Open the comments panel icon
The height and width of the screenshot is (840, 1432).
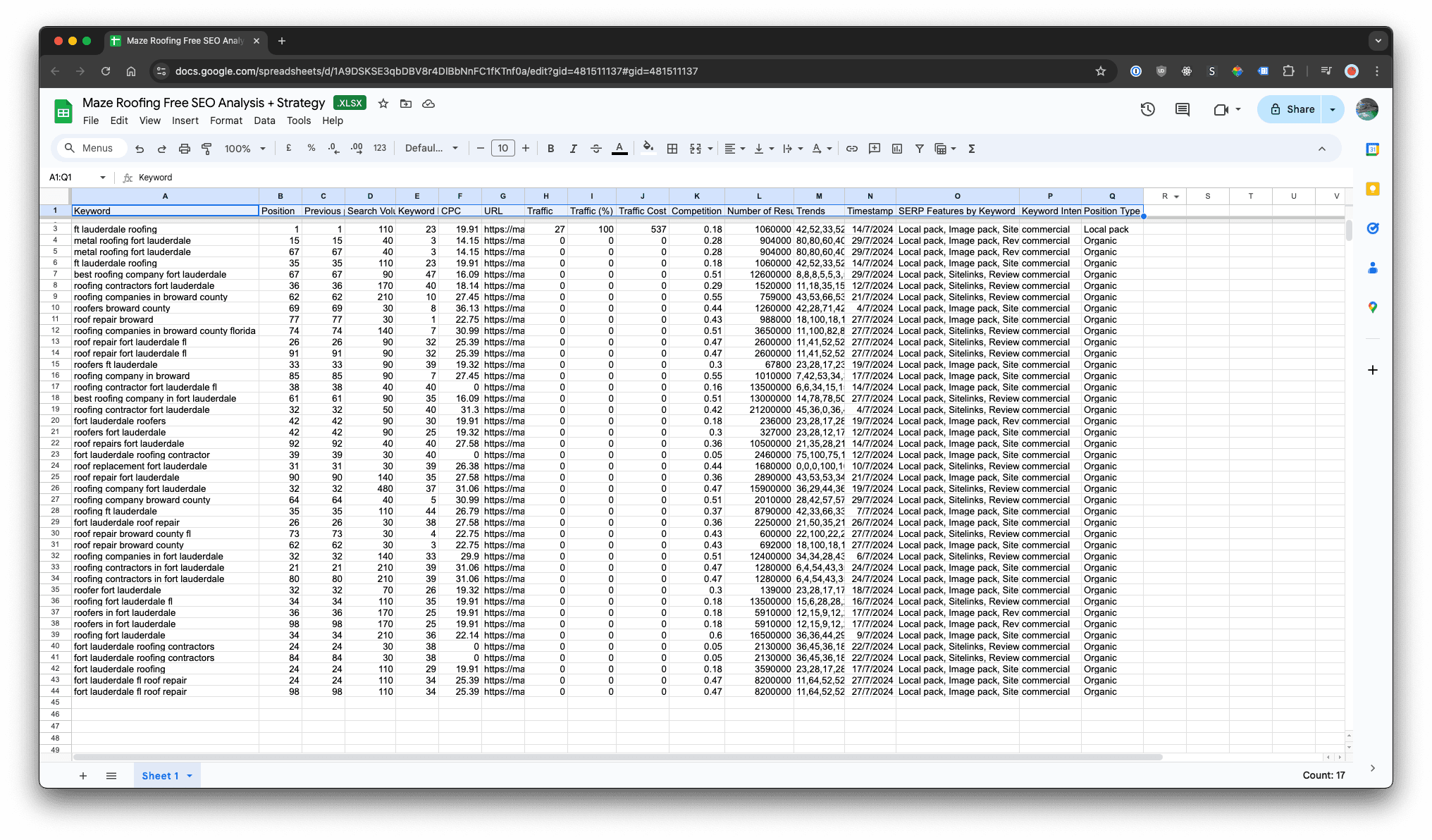pyautogui.click(x=1183, y=109)
